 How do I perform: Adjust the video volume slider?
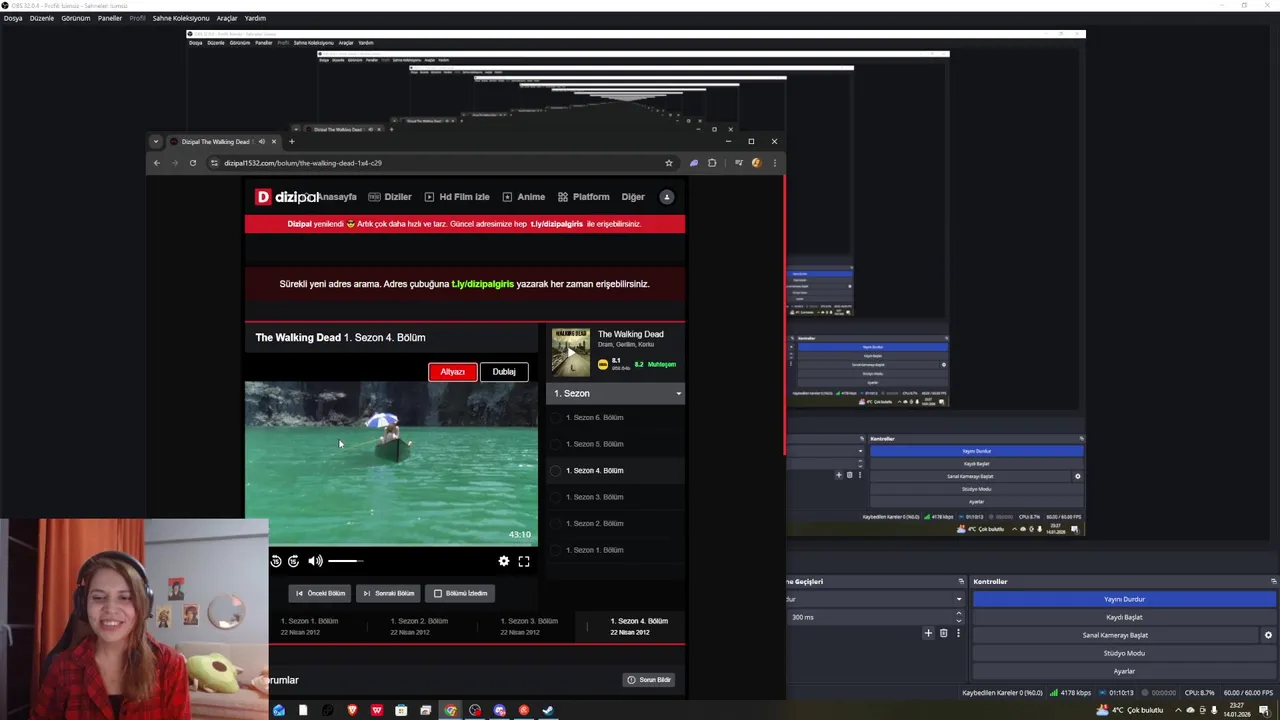345,561
